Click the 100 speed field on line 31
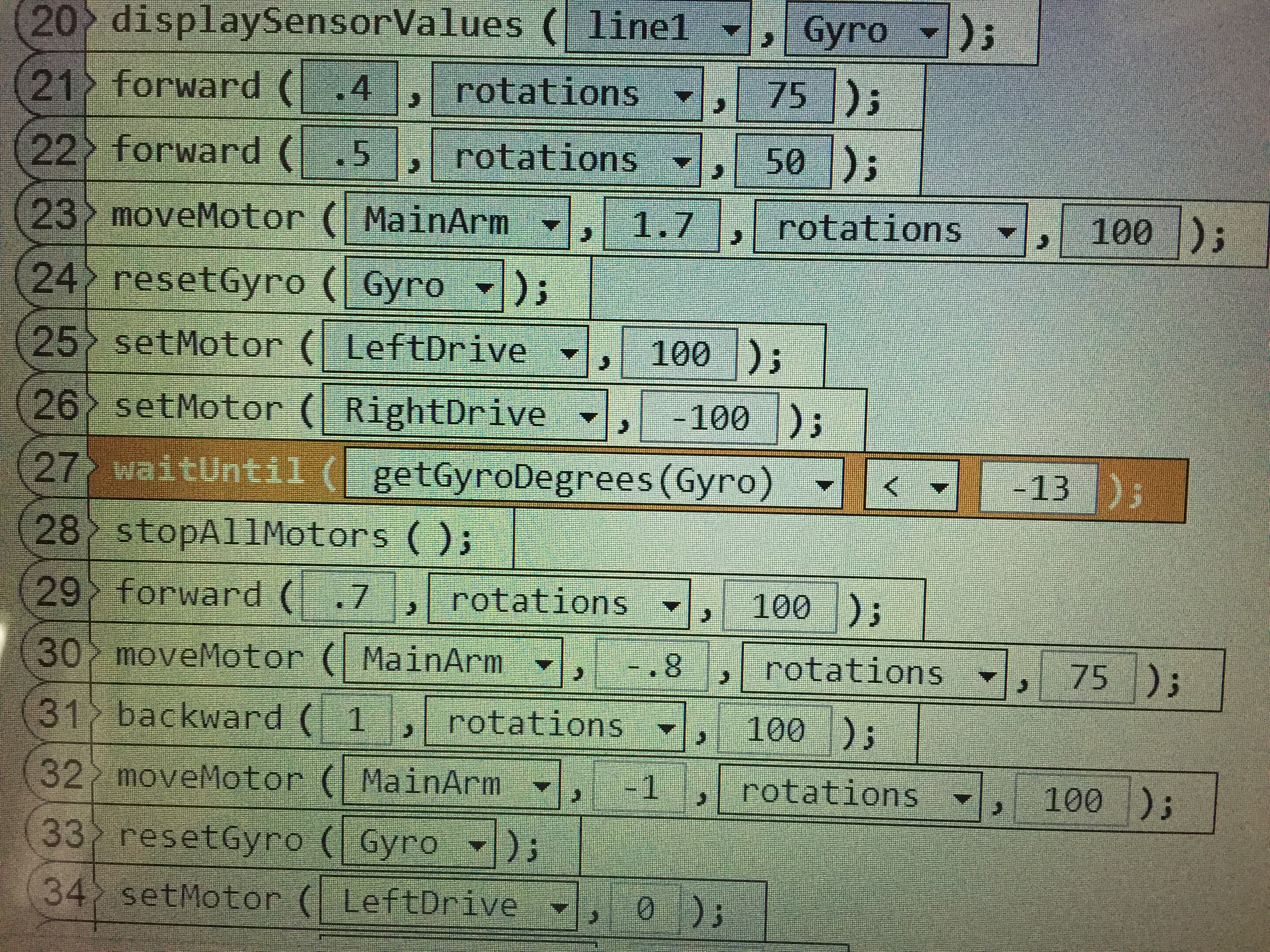 pos(775,729)
